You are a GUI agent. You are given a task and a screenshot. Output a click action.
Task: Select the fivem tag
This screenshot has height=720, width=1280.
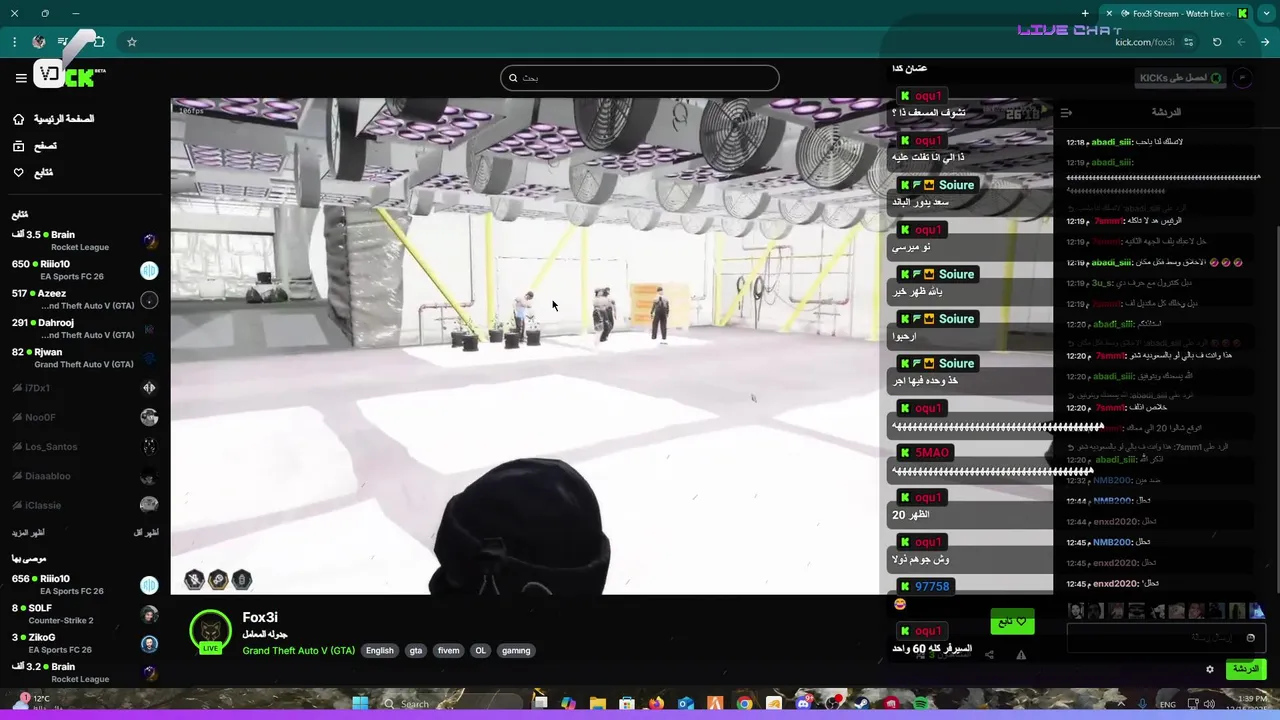(x=449, y=651)
